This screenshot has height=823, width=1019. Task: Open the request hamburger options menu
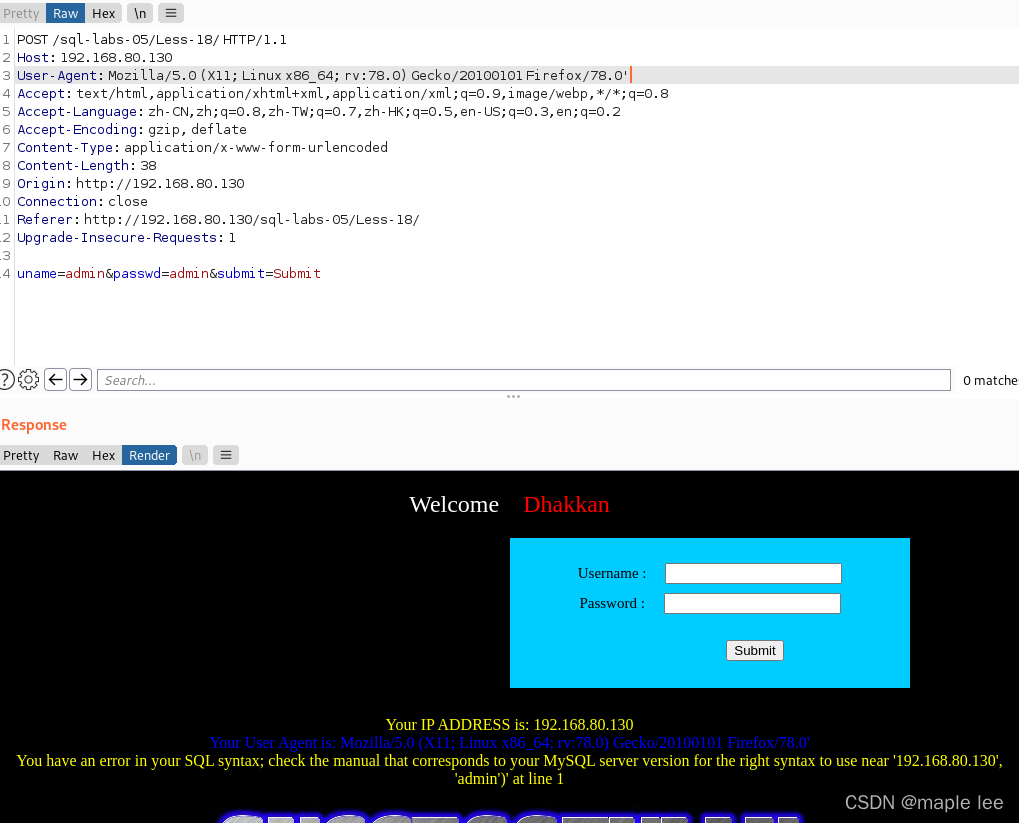pyautogui.click(x=170, y=13)
